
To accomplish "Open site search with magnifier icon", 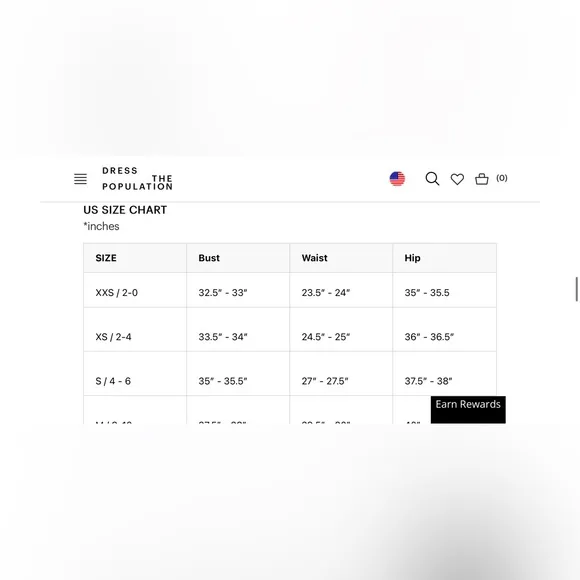I will (432, 179).
